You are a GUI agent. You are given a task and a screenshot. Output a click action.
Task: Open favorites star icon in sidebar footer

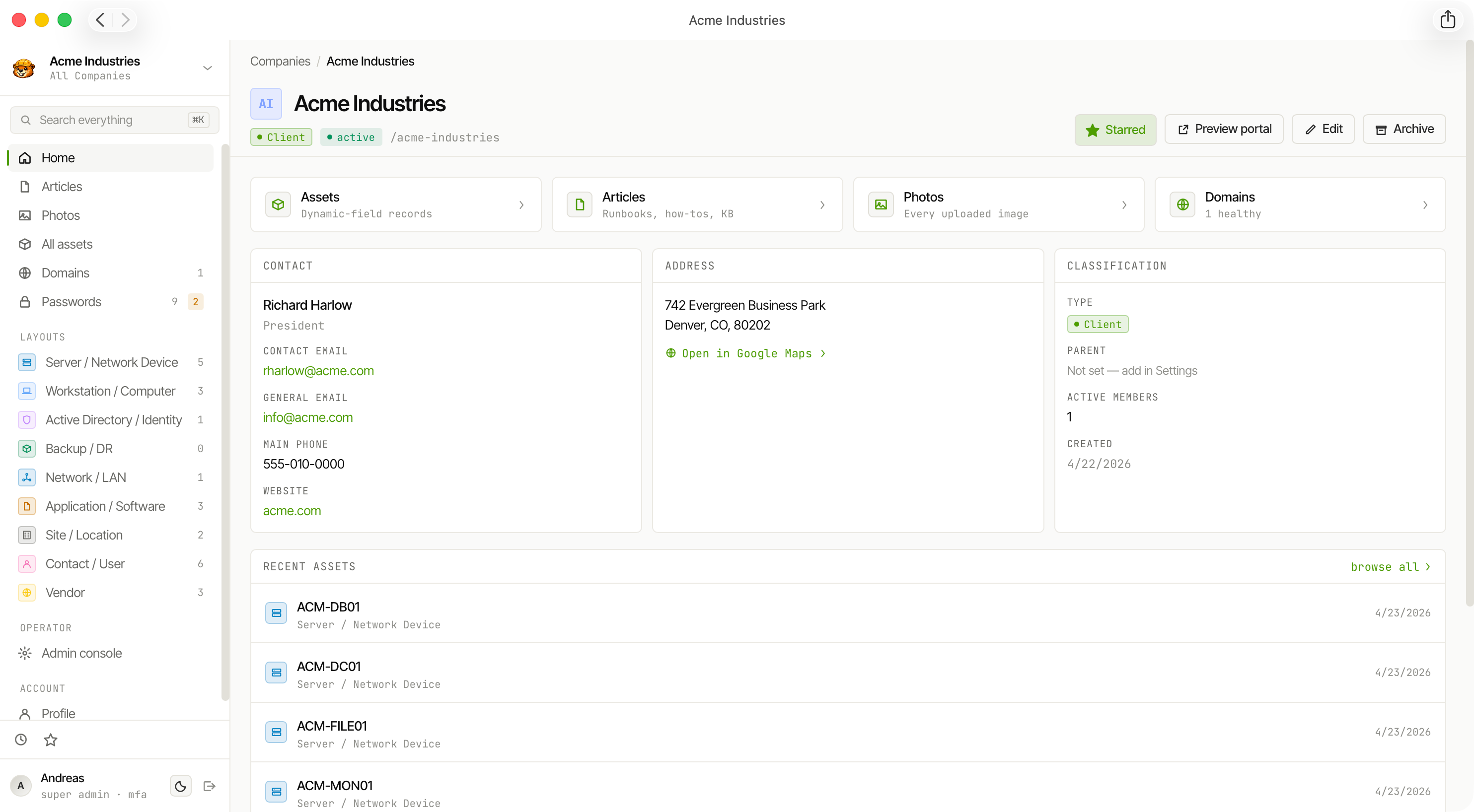[x=50, y=740]
